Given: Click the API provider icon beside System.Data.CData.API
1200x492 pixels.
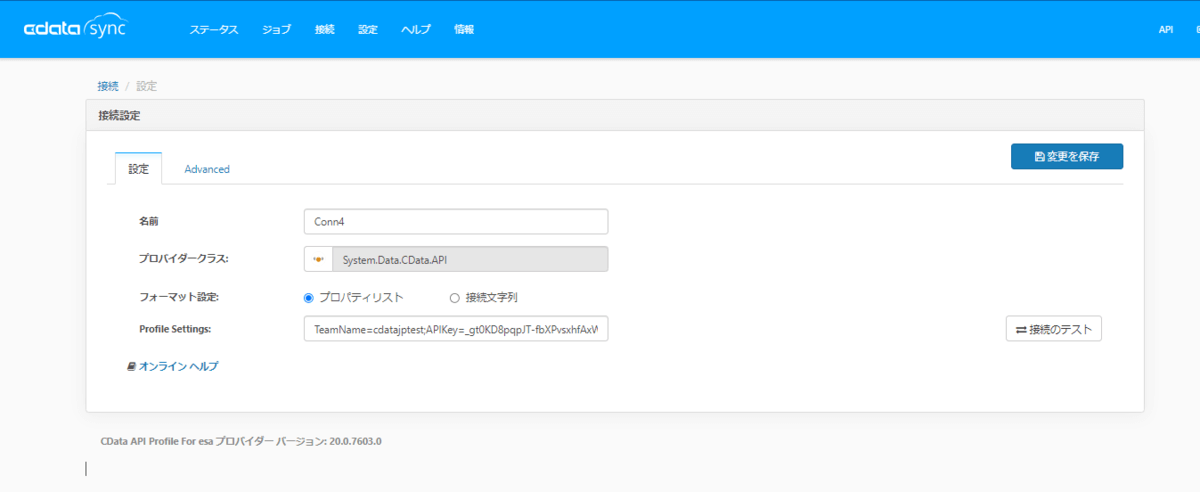Looking at the screenshot, I should coord(318,259).
